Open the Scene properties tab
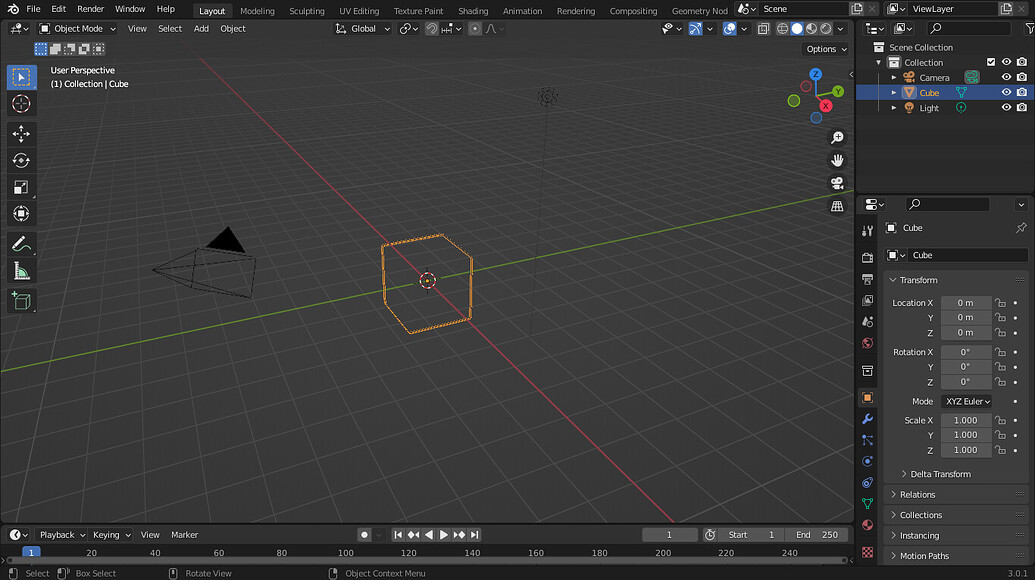Image resolution: width=1035 pixels, height=580 pixels. pos(867,321)
